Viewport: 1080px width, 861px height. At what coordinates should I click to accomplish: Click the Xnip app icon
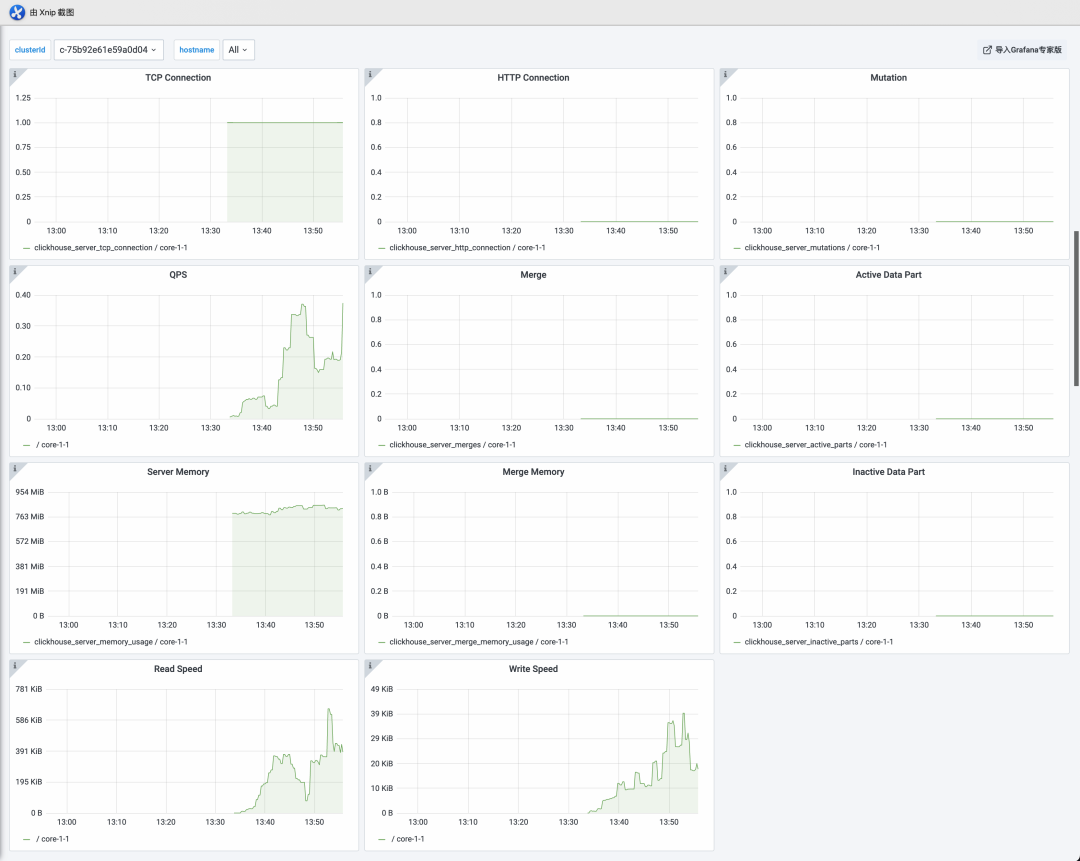tap(17, 12)
